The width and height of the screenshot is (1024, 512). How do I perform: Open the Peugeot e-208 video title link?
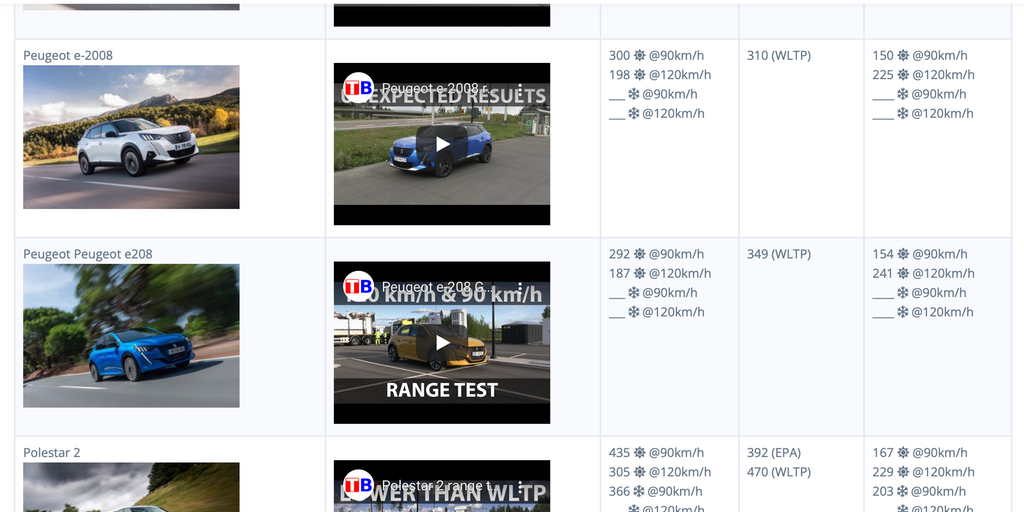pos(438,287)
